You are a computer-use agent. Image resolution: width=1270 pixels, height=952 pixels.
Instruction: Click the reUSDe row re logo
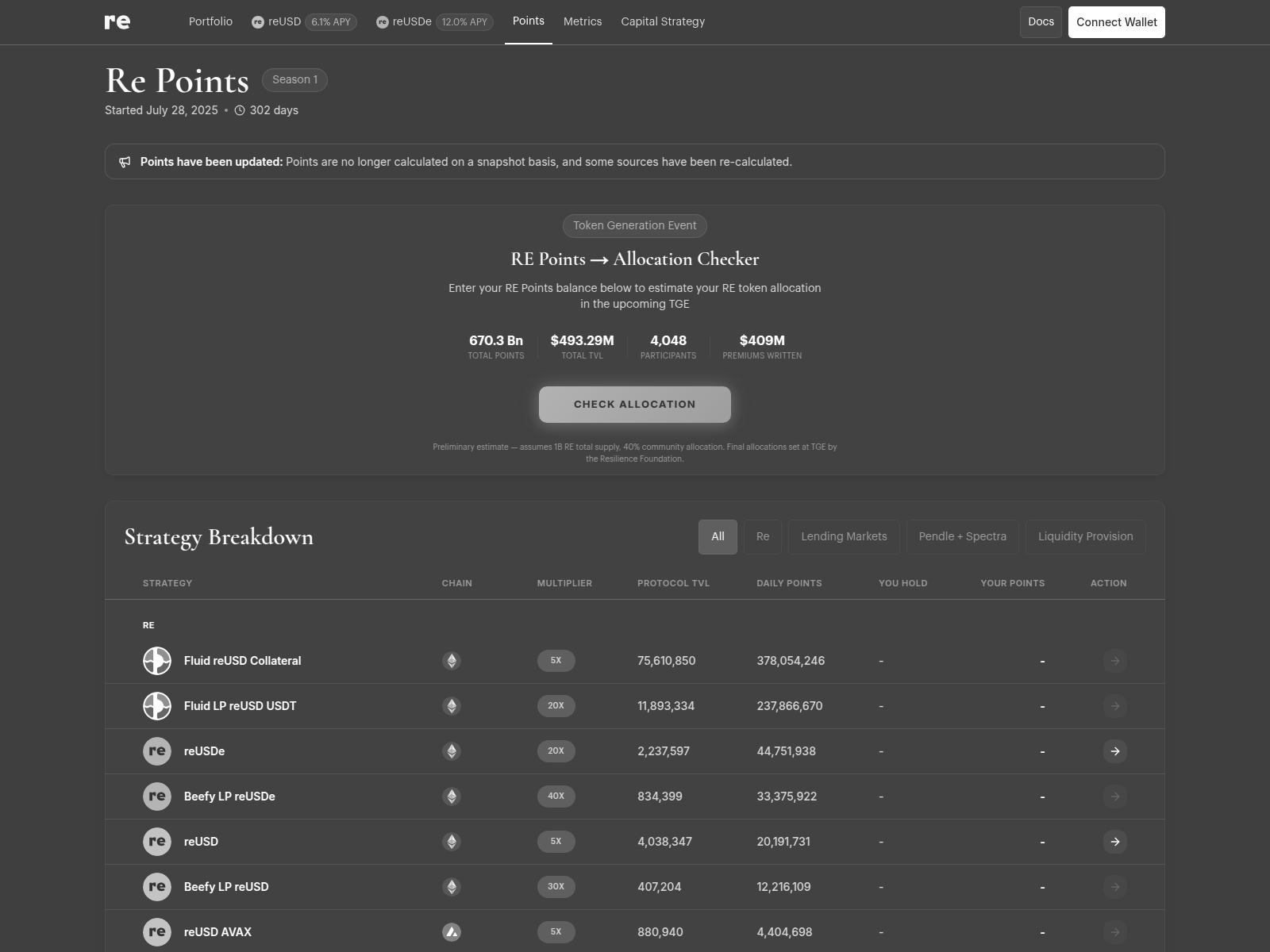pos(157,751)
